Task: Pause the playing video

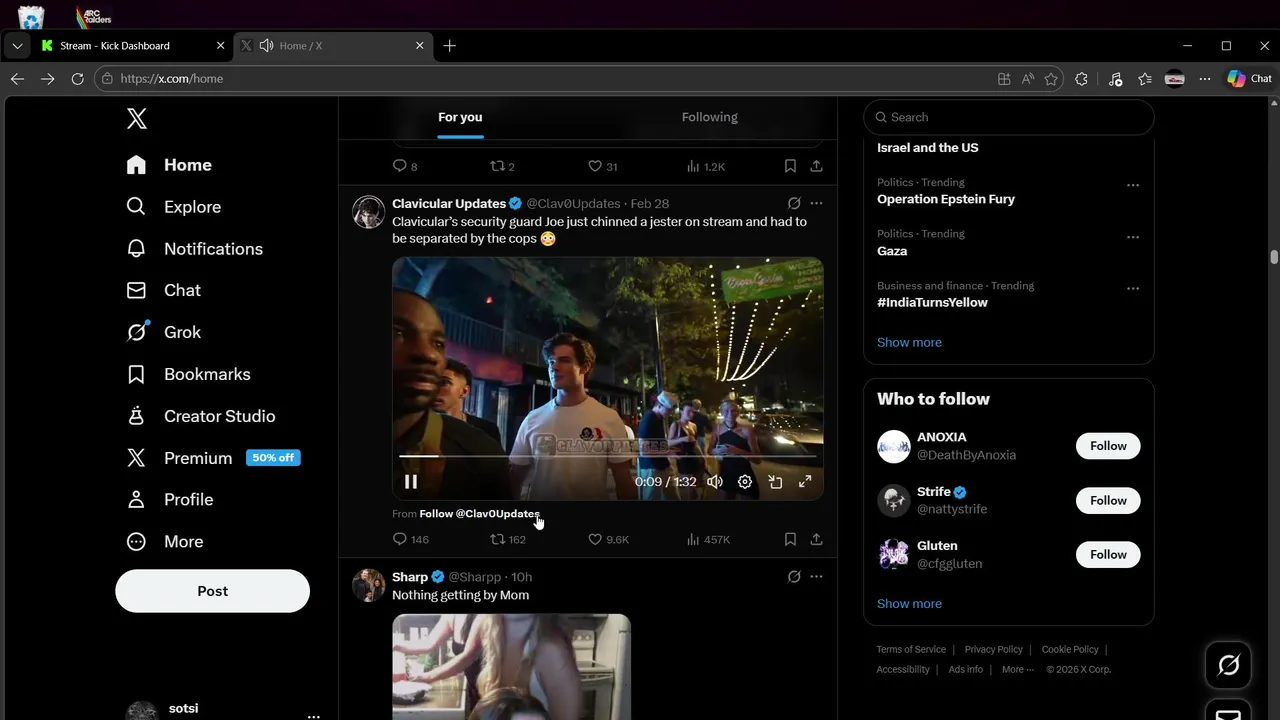Action: click(x=411, y=482)
